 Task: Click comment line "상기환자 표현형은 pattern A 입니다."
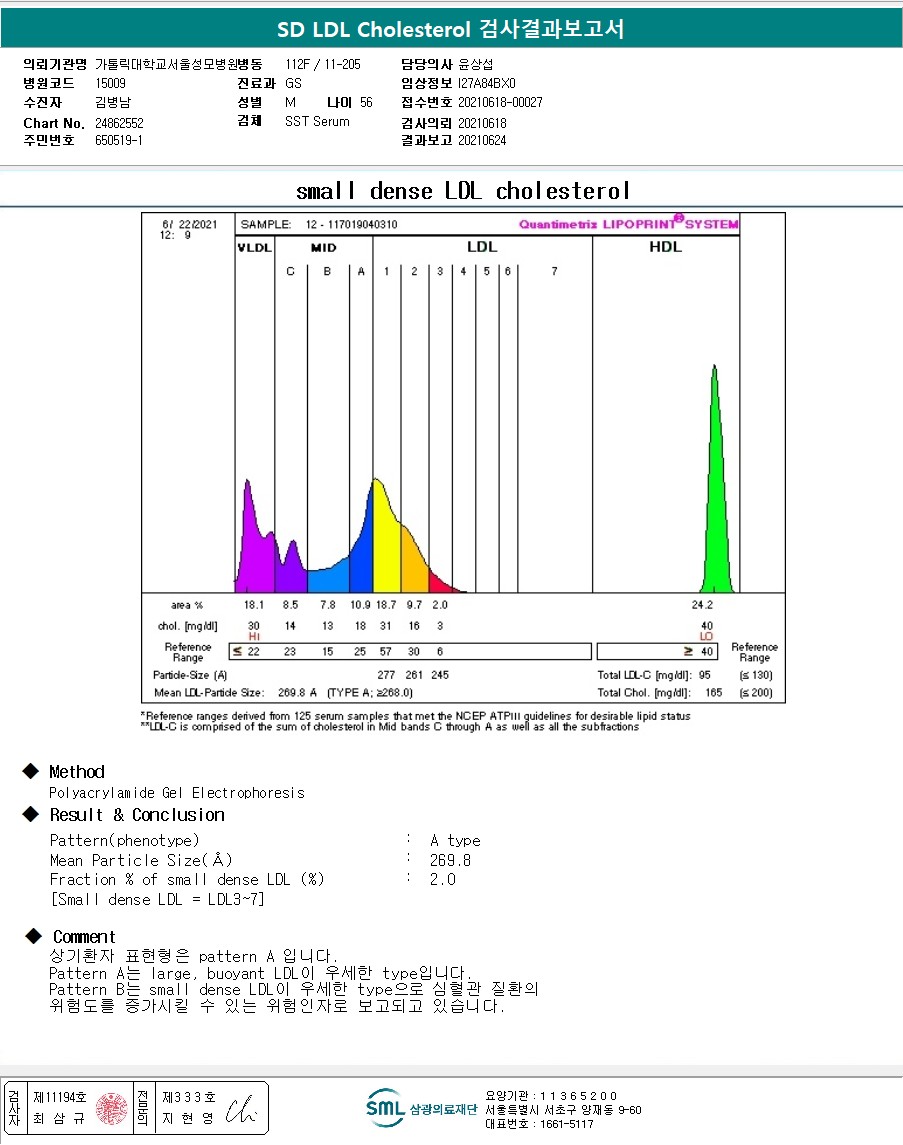(193, 956)
